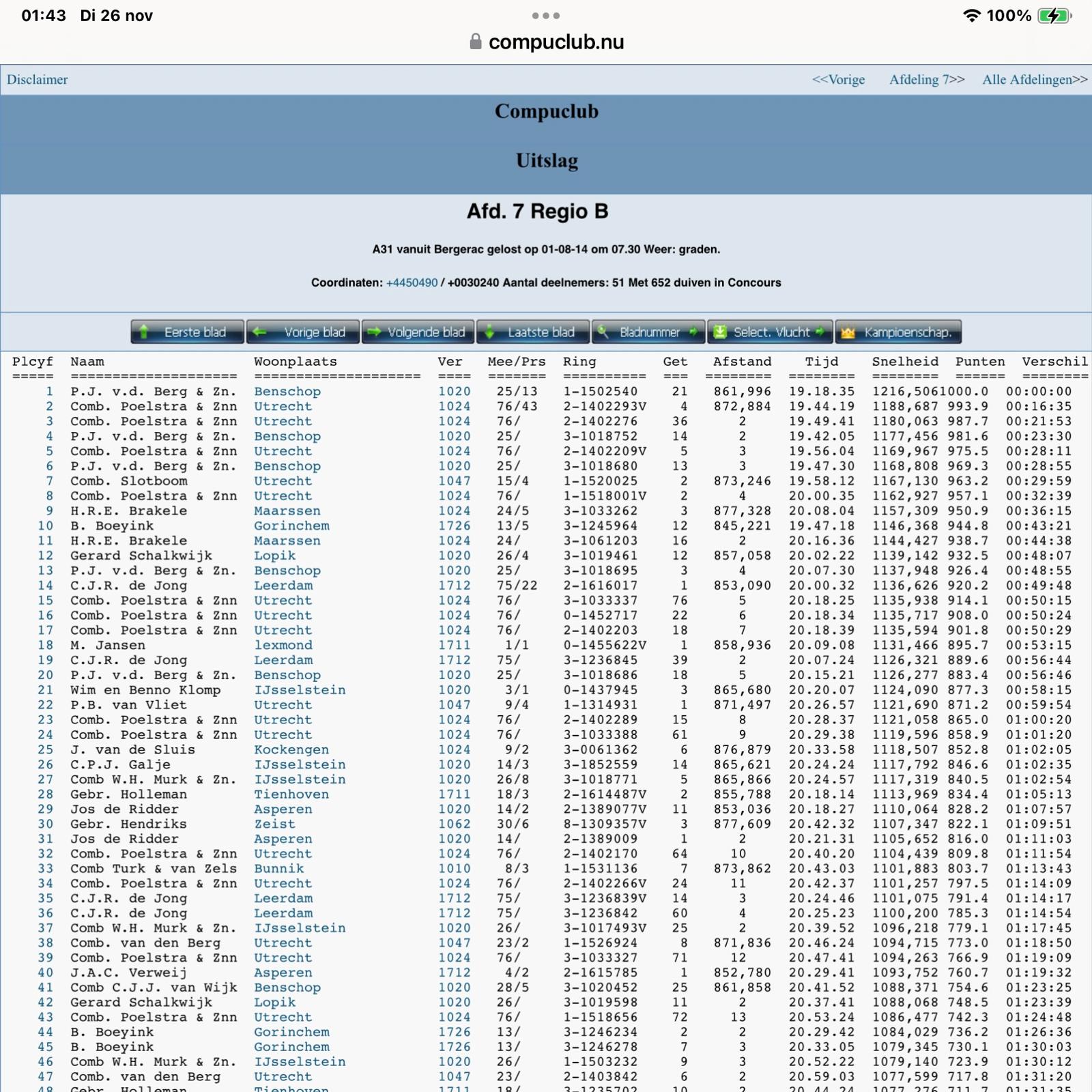The height and width of the screenshot is (1092, 1092).
Task: Click the Laatste blad down-arrow icon
Action: coord(489,332)
